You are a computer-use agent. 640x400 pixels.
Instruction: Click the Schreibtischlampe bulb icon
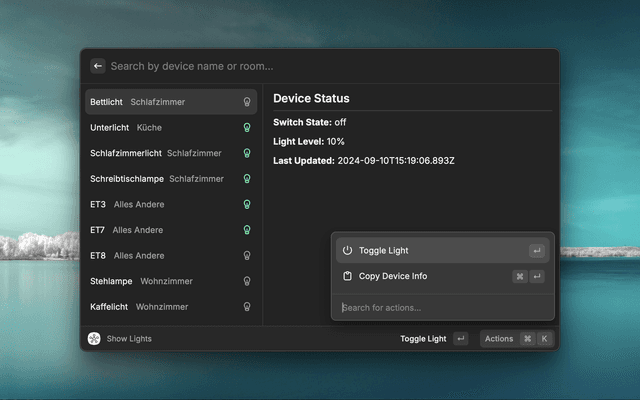247,179
